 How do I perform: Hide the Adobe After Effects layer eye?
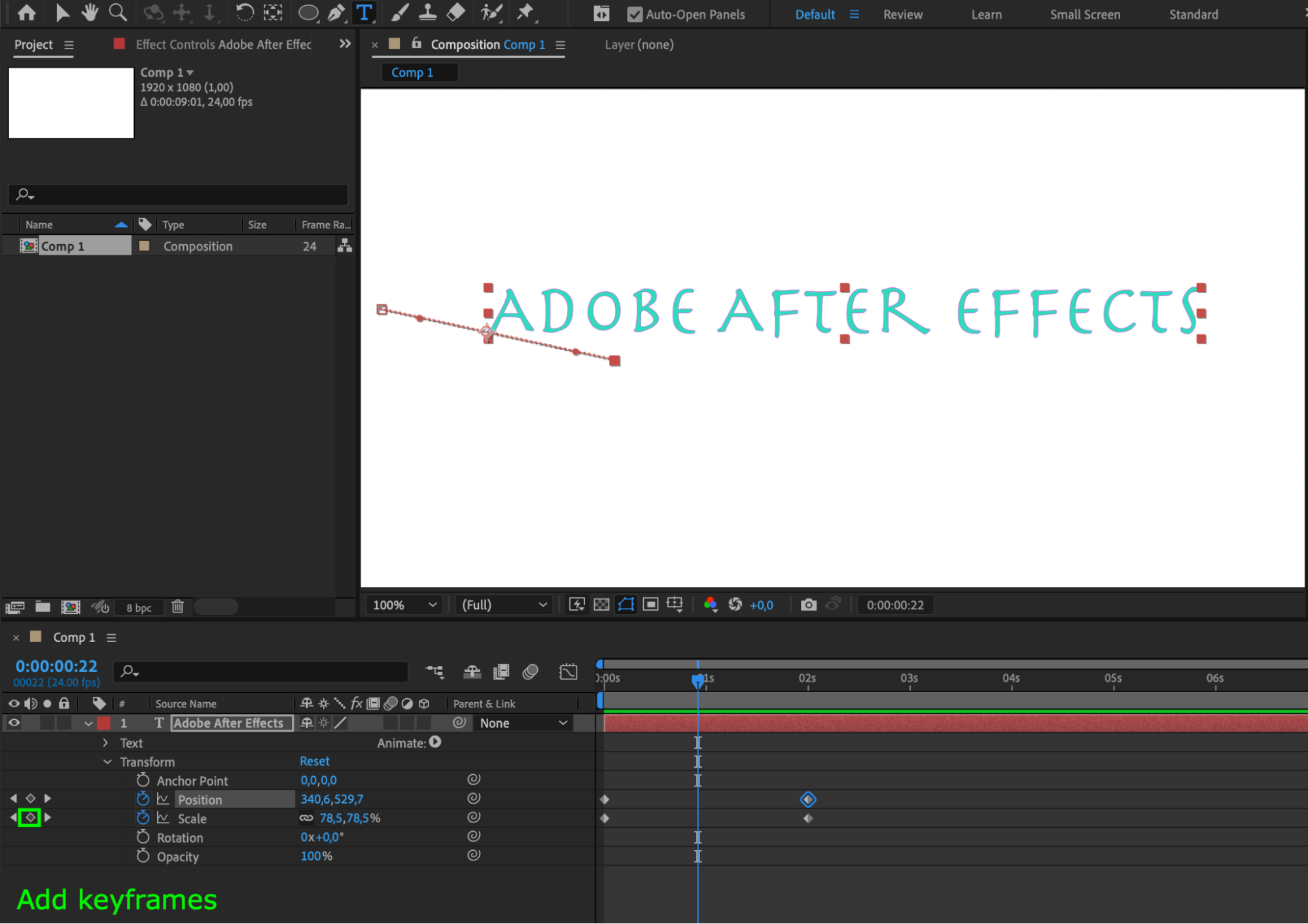[14, 723]
